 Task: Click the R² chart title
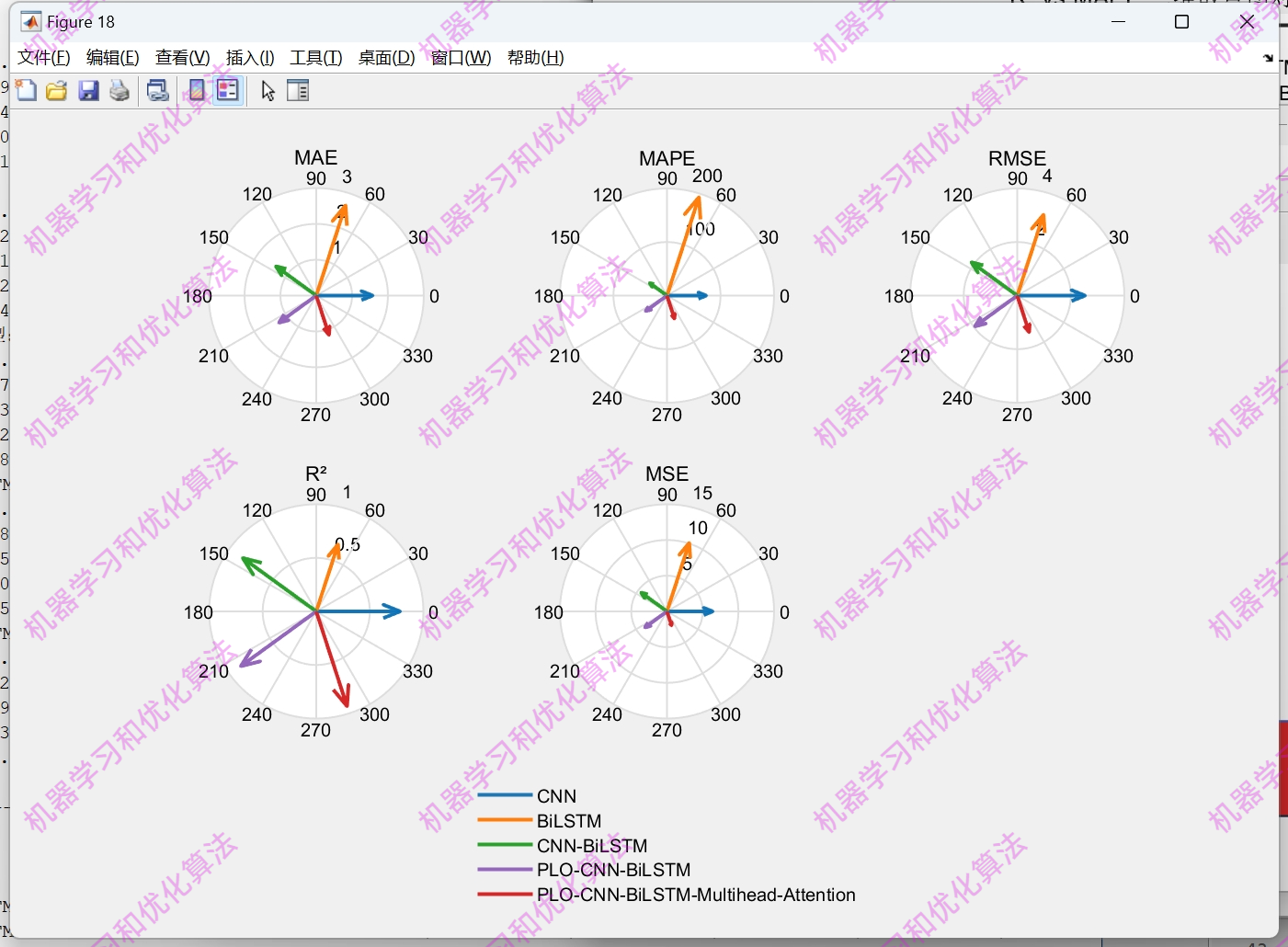316,473
